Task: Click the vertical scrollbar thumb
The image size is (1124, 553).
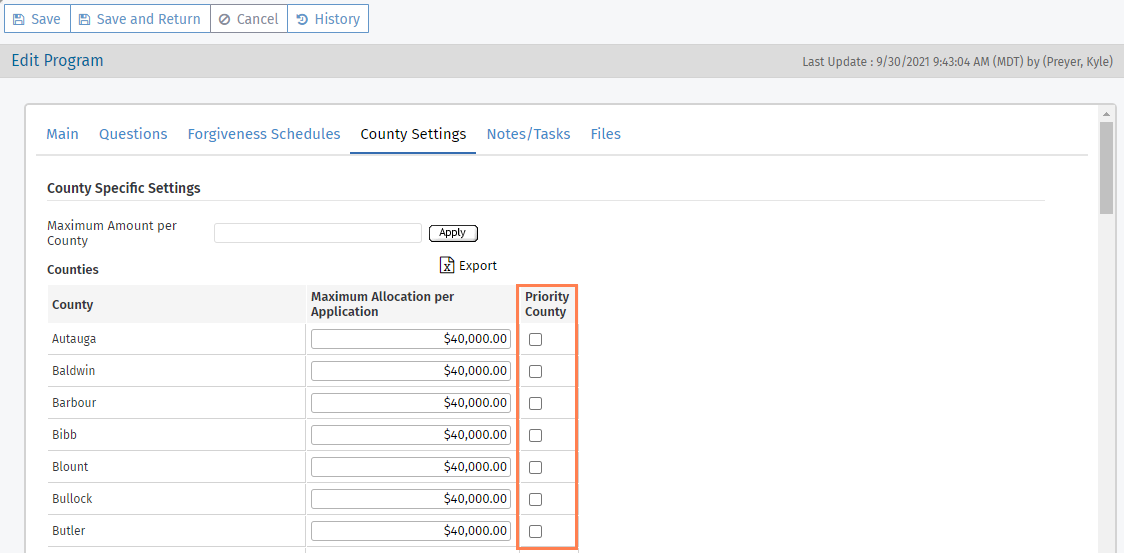Action: [1106, 167]
